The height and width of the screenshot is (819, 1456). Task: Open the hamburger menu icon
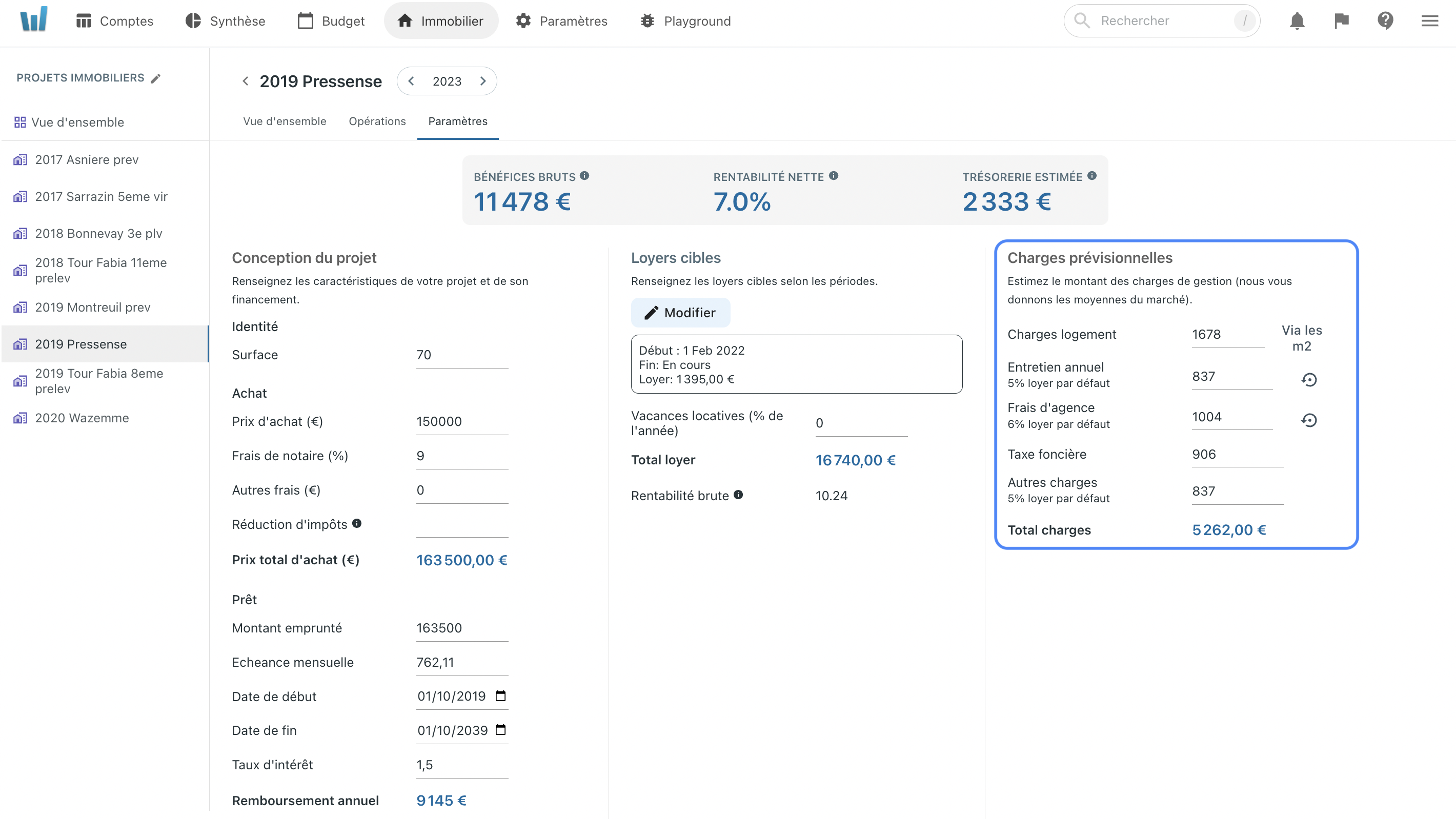(x=1429, y=21)
